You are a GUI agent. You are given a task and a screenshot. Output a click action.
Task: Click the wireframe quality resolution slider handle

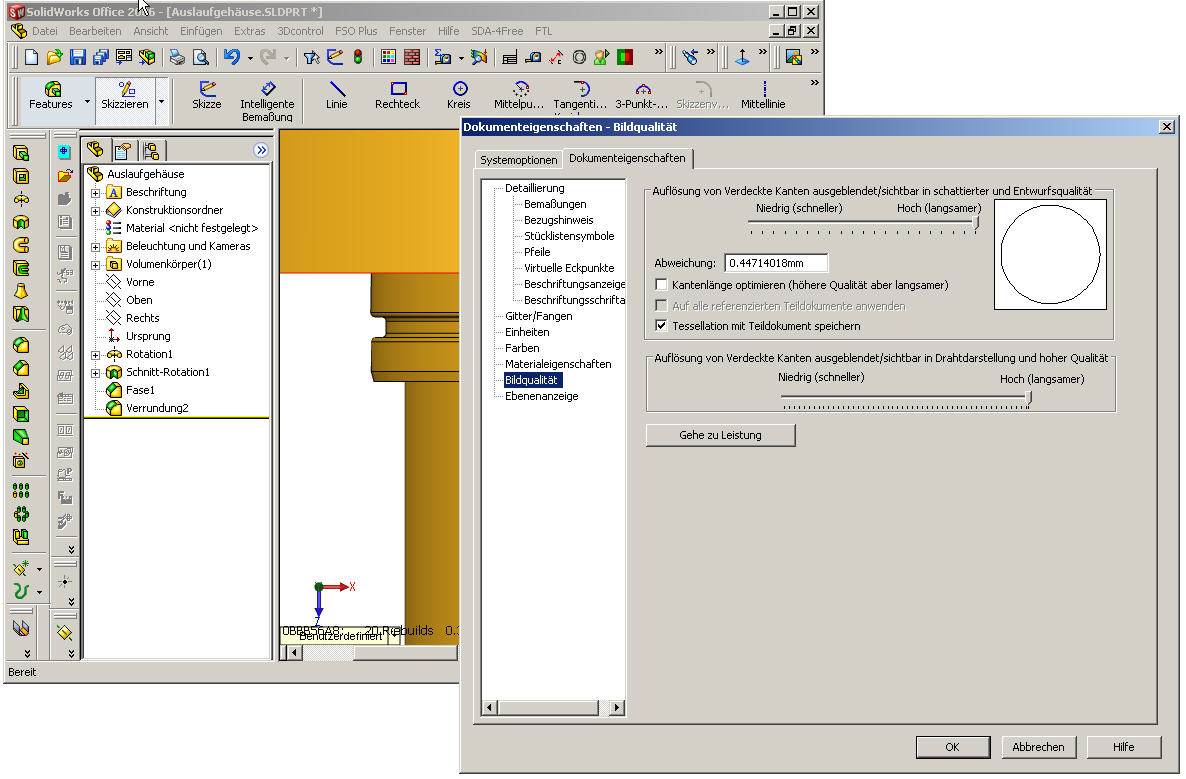point(1028,397)
